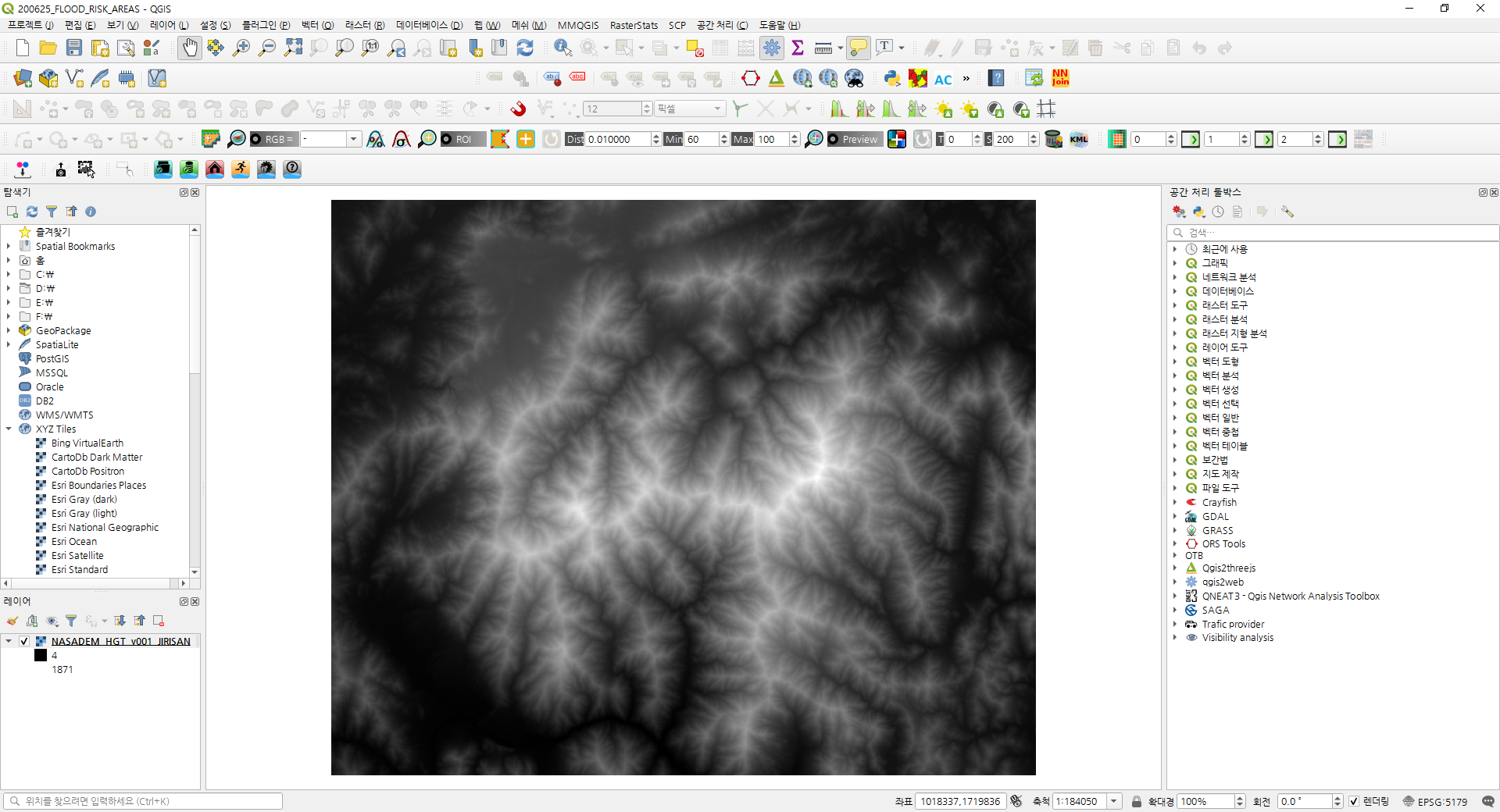
Task: Click the black legend swatch under layer
Action: click(x=41, y=655)
